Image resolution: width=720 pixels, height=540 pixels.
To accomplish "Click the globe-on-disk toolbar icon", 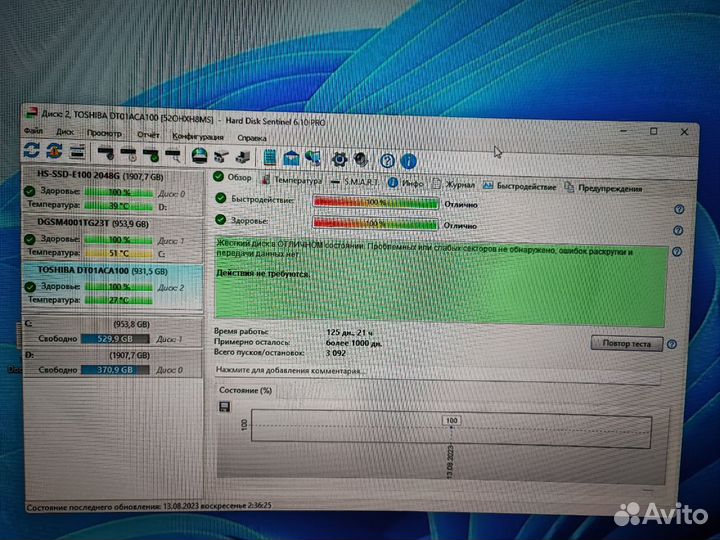I will pos(199,156).
